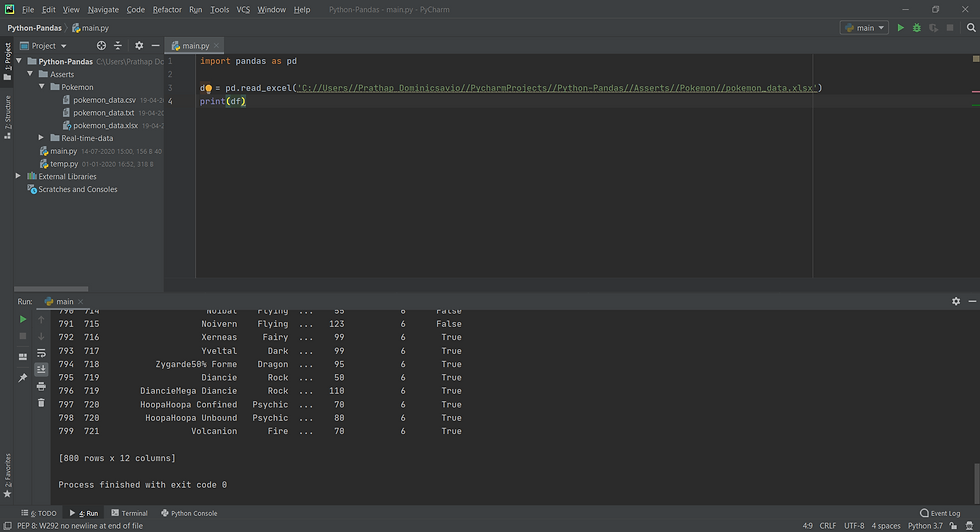Click the Print icon in Run panel
The width and height of the screenshot is (980, 532).
click(41, 386)
